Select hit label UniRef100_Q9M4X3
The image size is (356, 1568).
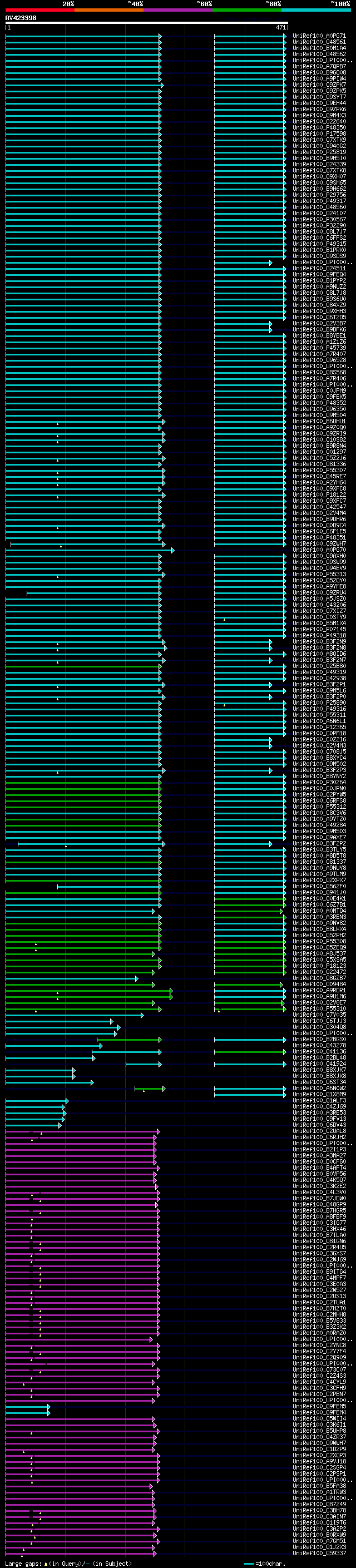(x=319, y=116)
